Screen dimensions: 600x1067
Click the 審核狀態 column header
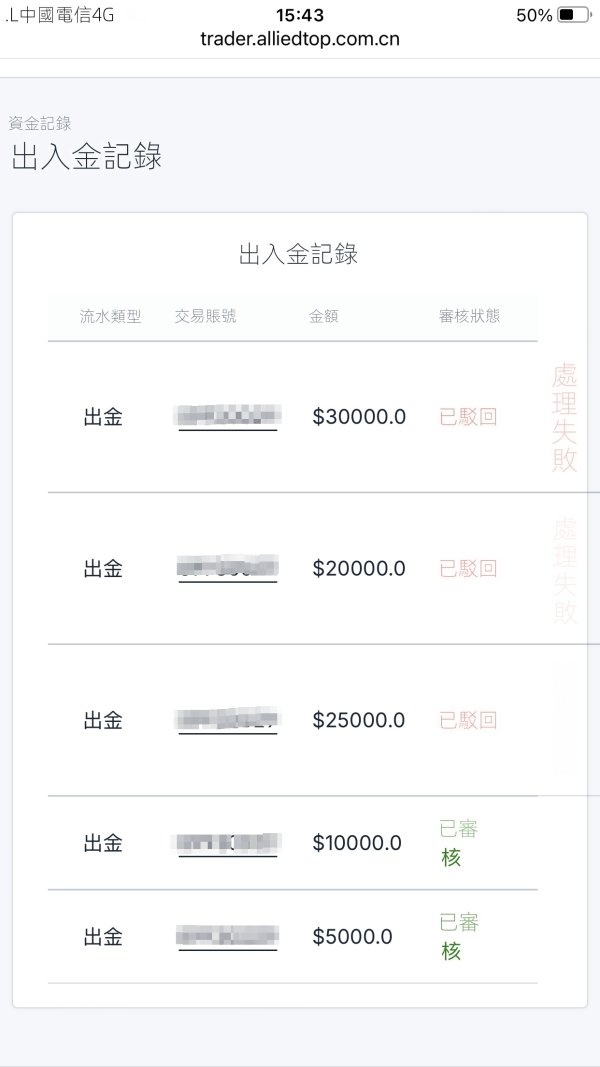(470, 316)
